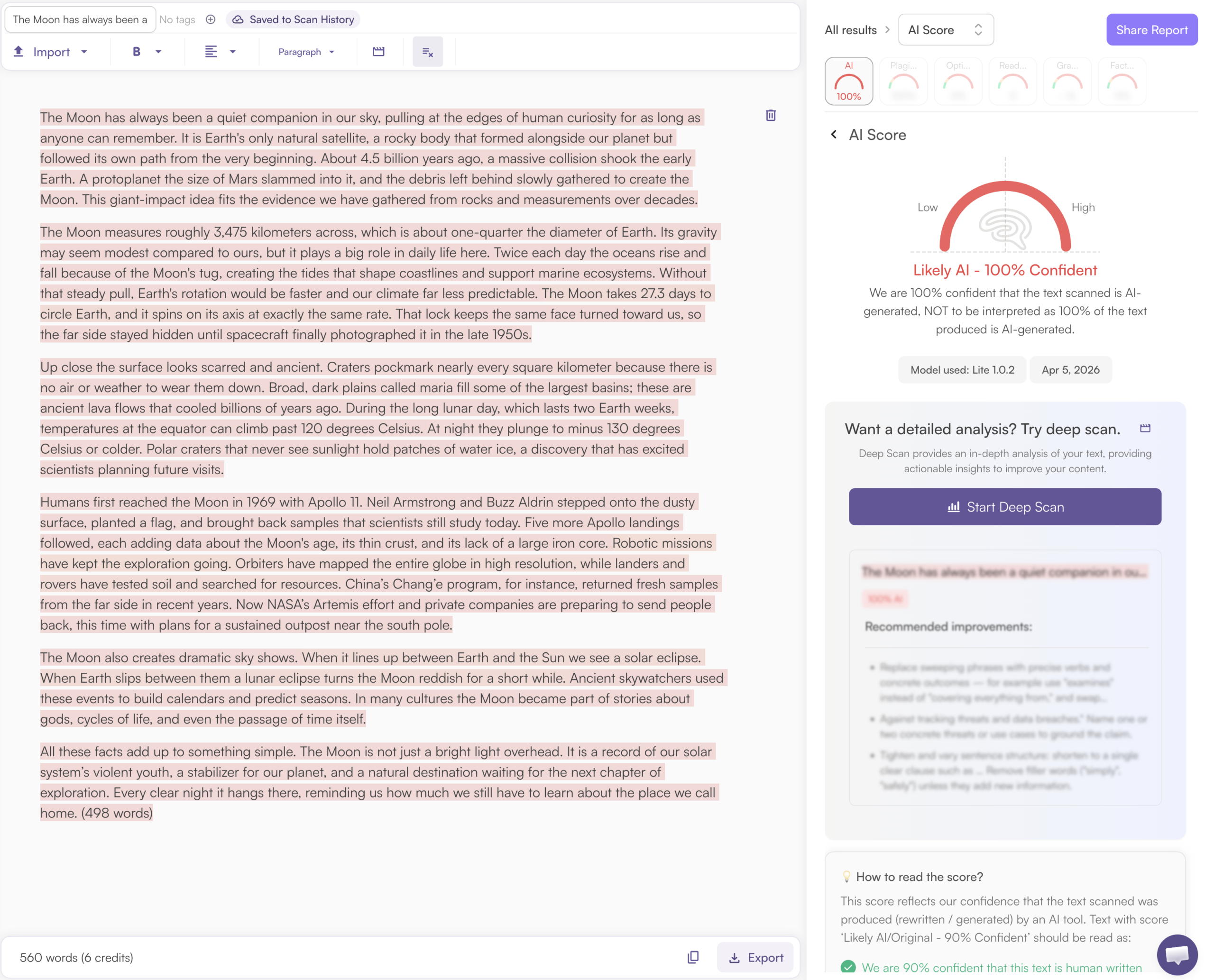This screenshot has width=1214, height=980.
Task: Click the All results breadcrumb link
Action: click(x=850, y=30)
